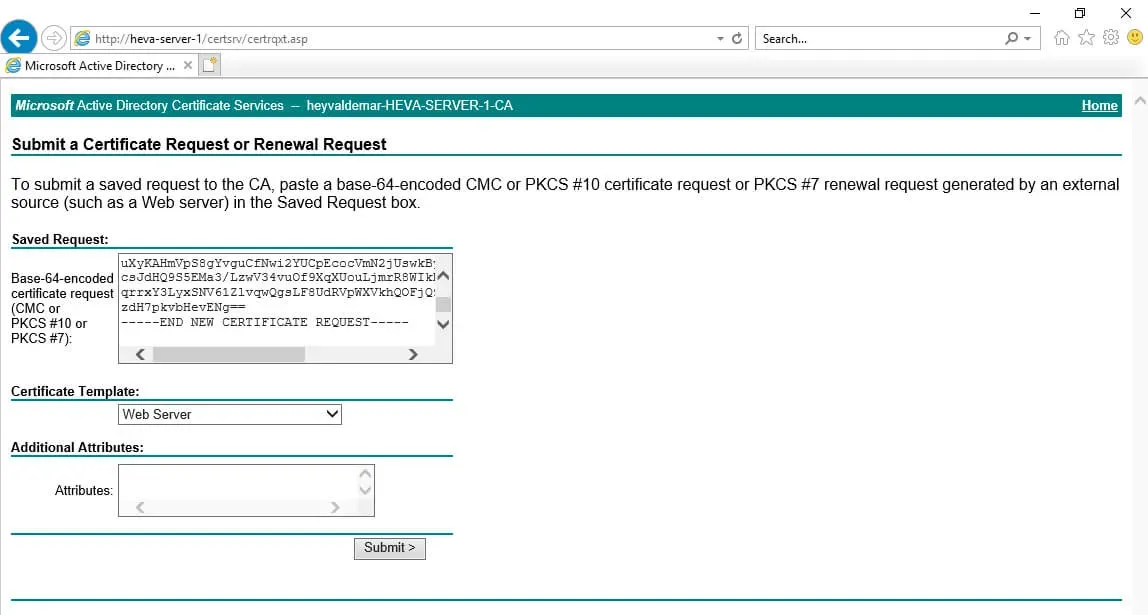Open the search provider dropdown arrow
The image size is (1148, 615).
tap(1028, 39)
